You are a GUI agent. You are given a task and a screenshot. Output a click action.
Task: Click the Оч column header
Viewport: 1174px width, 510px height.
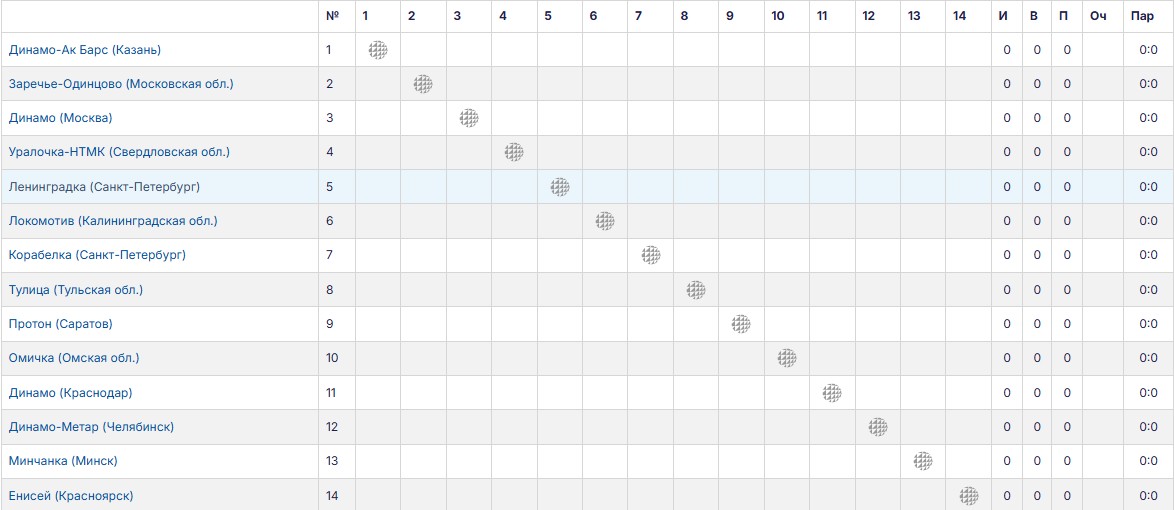coord(1098,16)
